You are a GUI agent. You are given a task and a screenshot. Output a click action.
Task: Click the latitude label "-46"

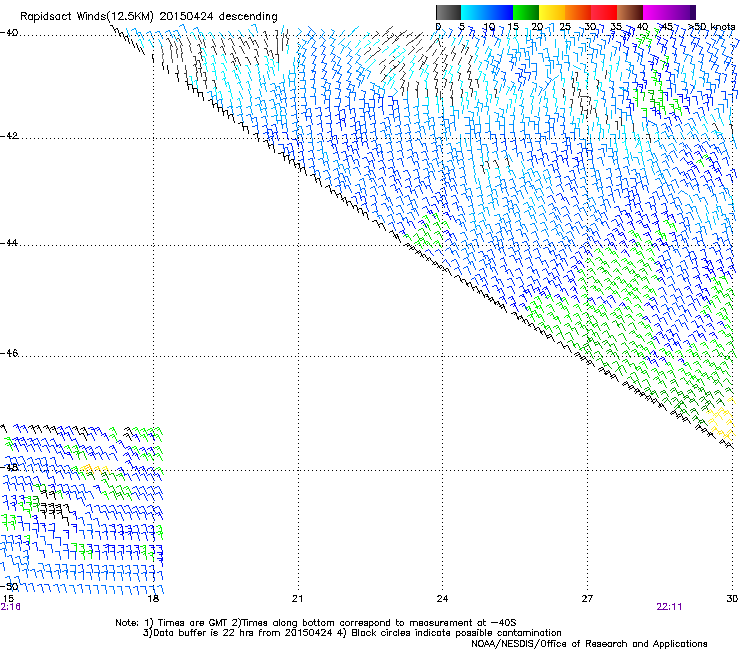[9, 353]
